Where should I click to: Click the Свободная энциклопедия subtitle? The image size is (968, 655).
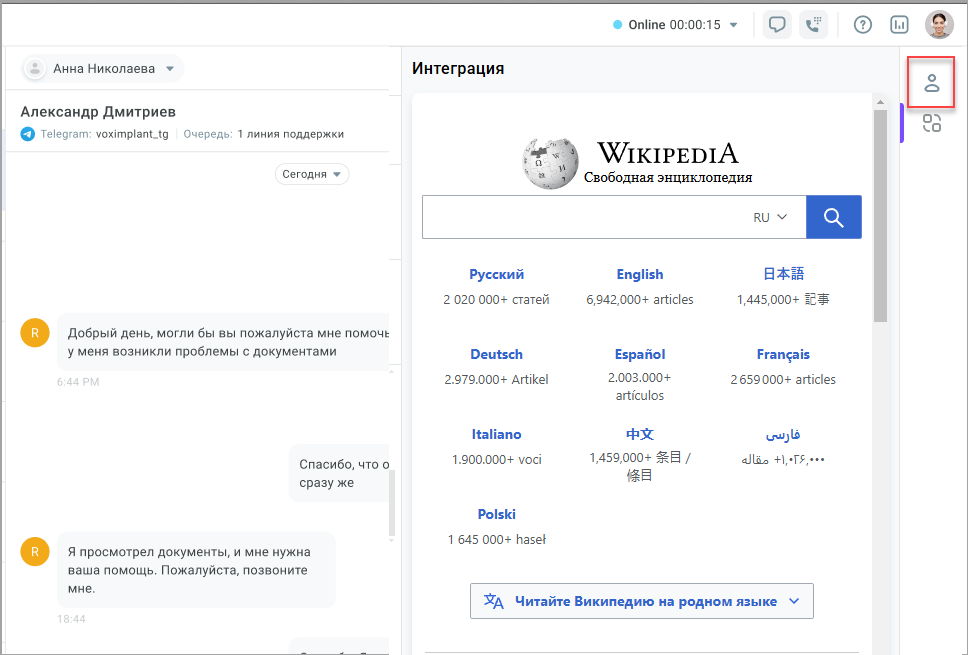coord(668,178)
